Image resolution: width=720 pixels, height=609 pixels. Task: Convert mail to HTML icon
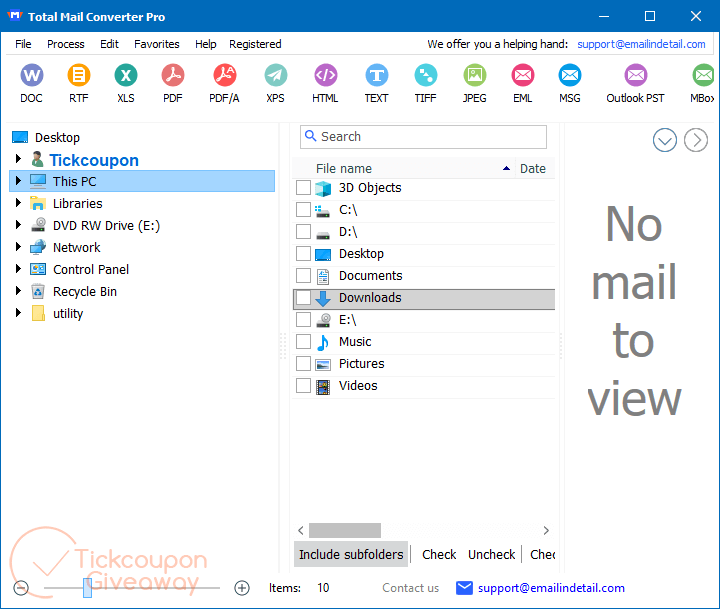(326, 75)
